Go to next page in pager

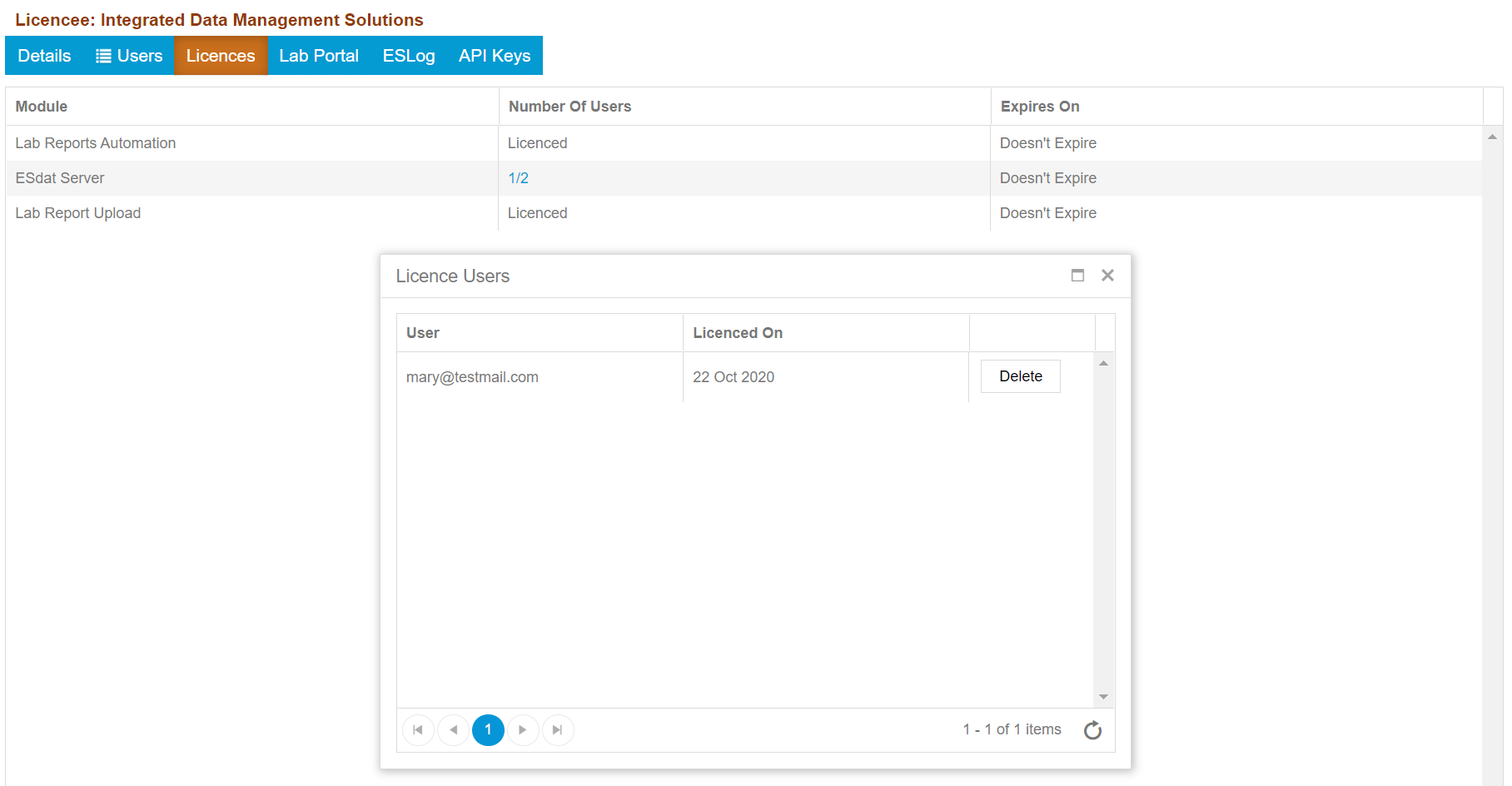coord(523,730)
